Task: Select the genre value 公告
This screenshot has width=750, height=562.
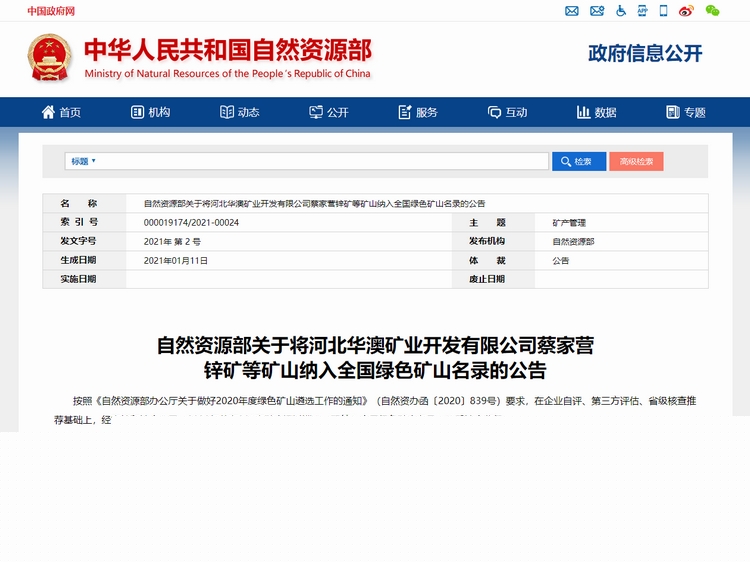Action: 561,261
